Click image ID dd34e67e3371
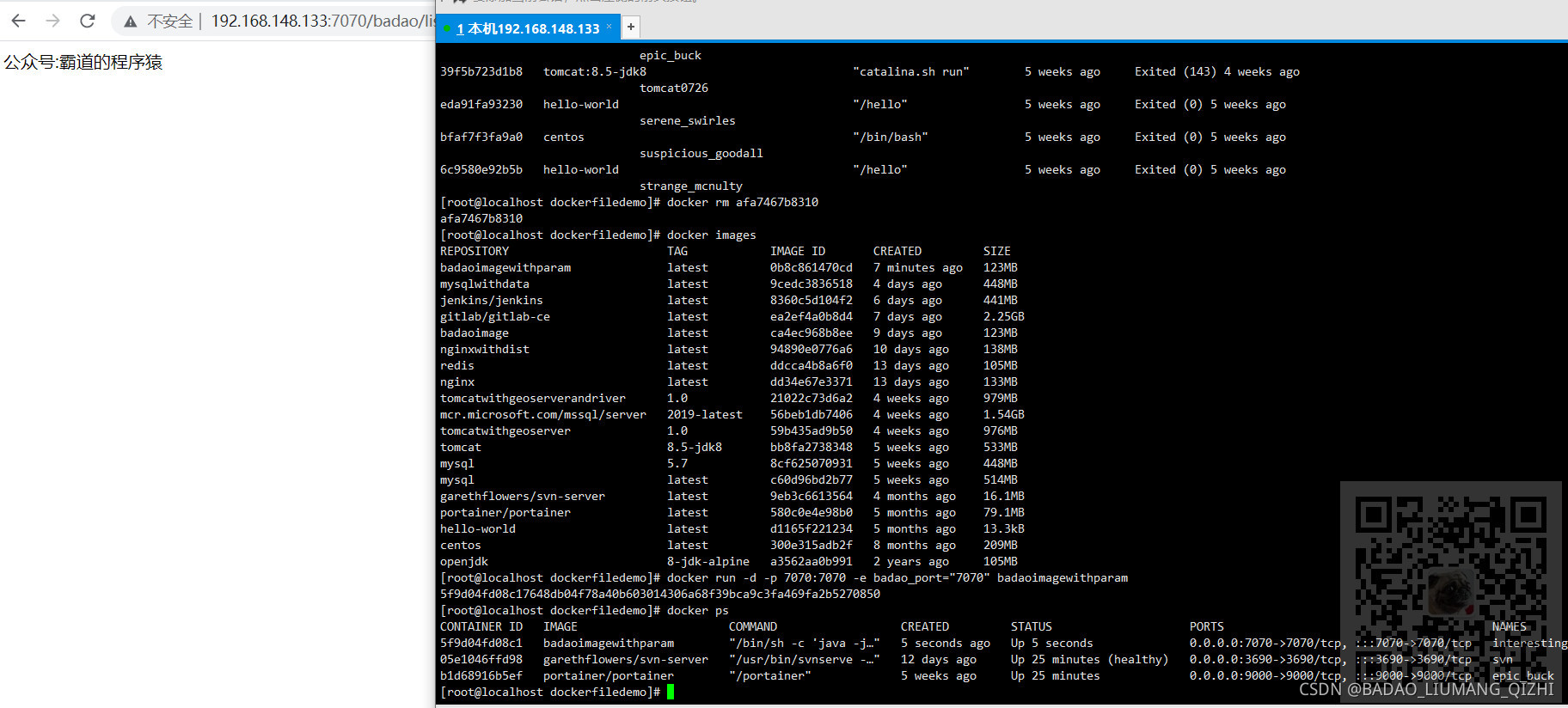Viewport: 1568px width, 708px height. [812, 381]
